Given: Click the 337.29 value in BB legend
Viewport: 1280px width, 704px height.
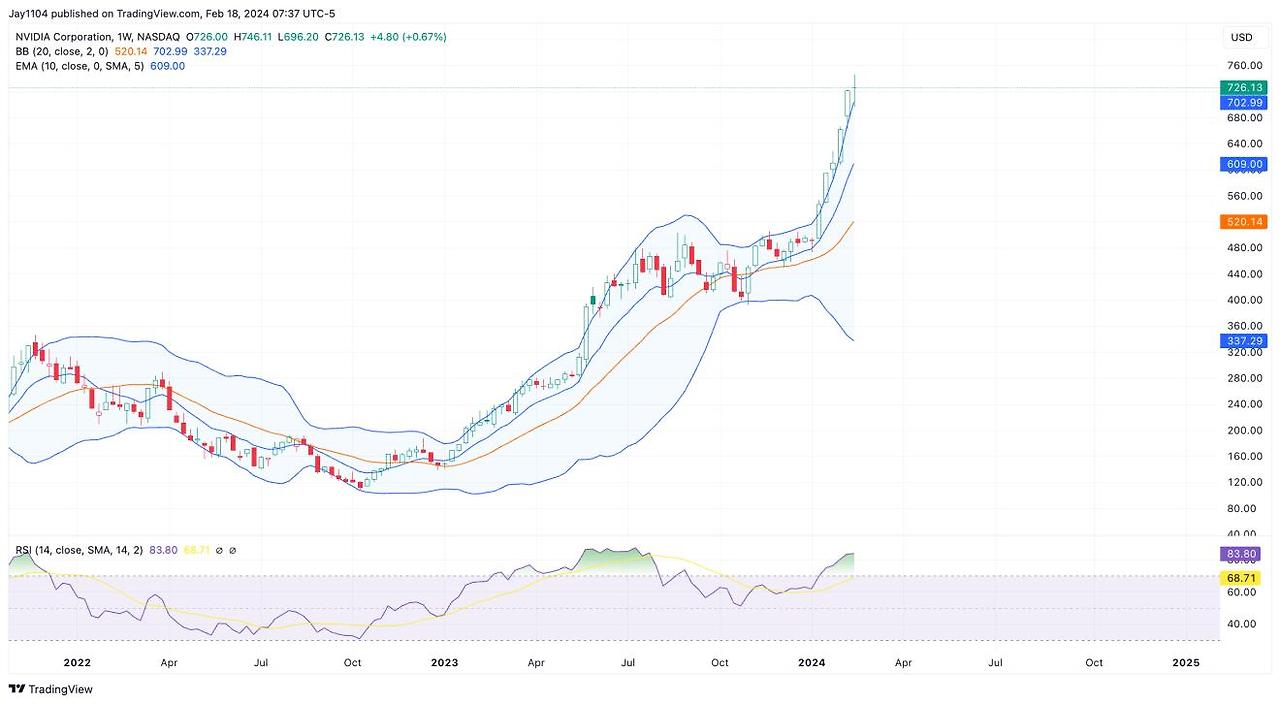Looking at the screenshot, I should 208,51.
